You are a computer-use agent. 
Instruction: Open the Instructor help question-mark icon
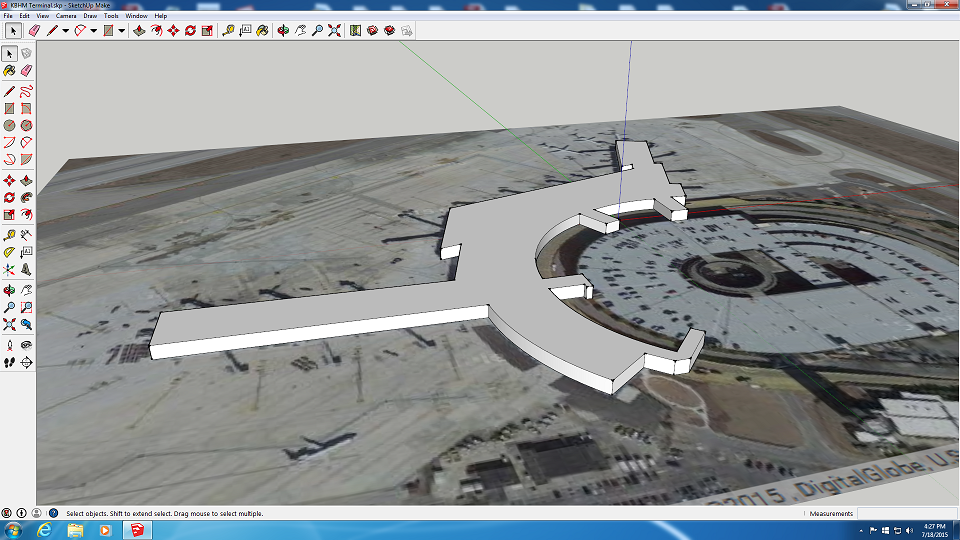click(53, 513)
